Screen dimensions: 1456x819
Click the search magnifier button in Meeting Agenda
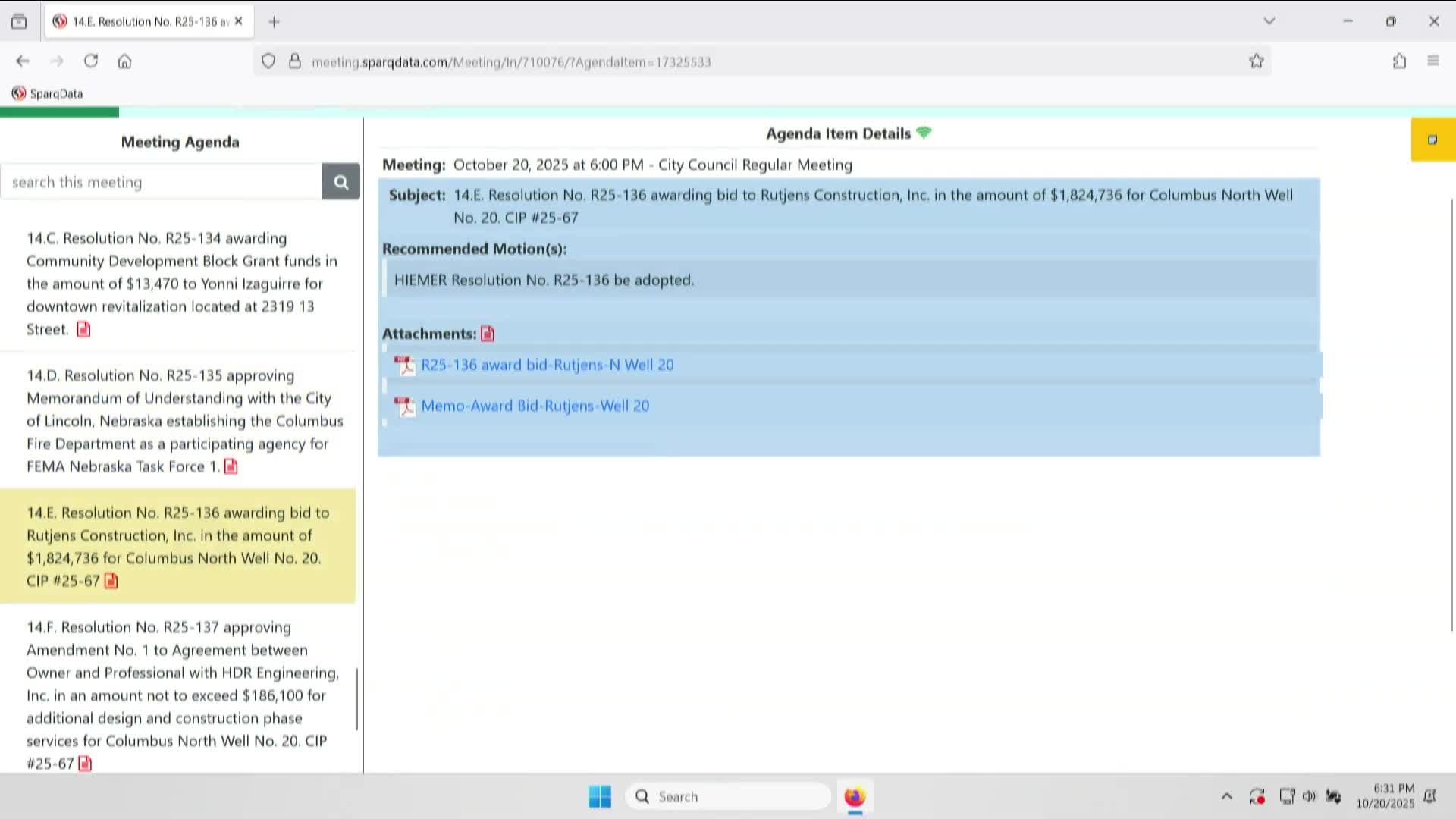tap(340, 182)
